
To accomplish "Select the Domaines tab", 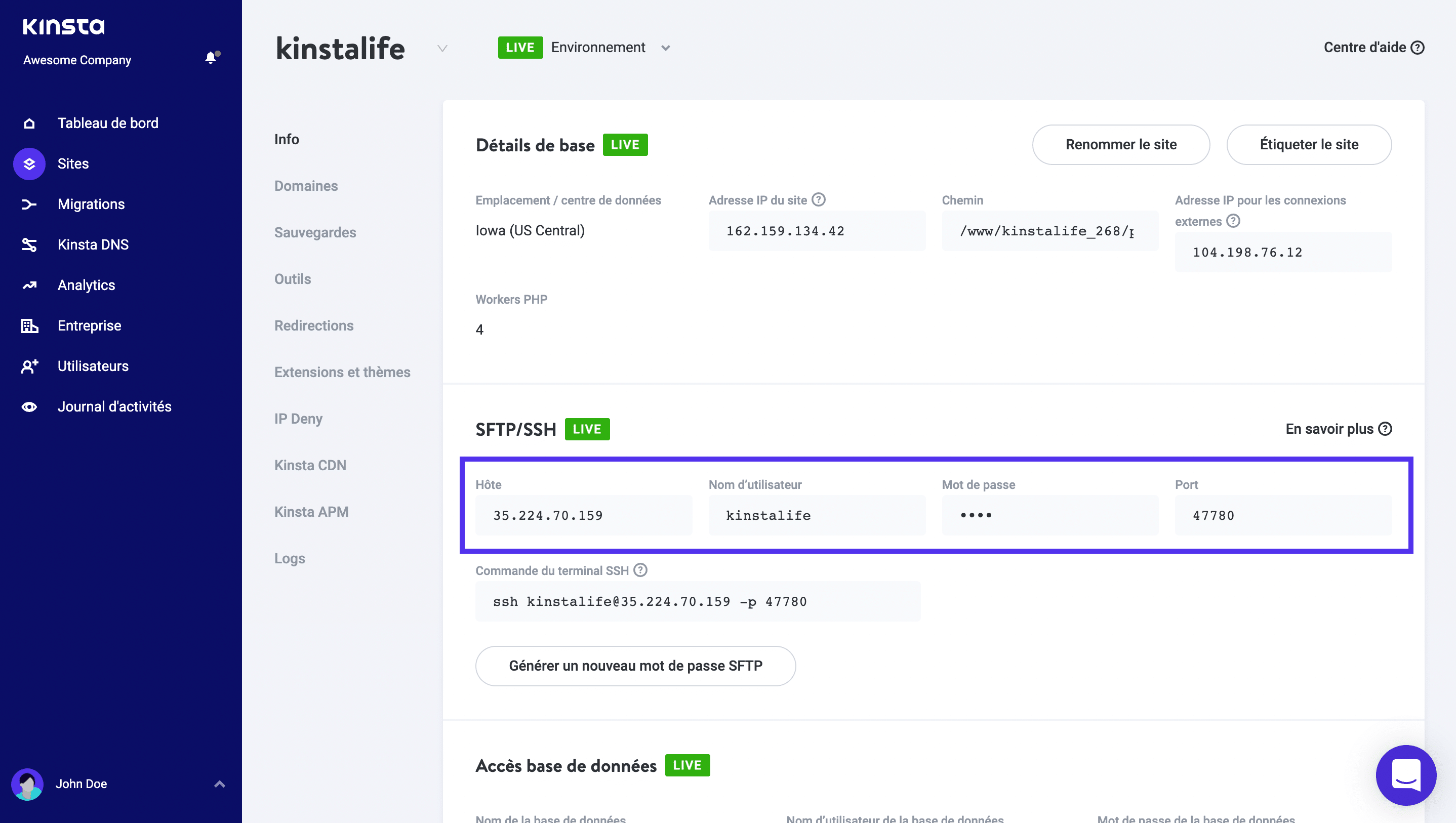I will point(306,186).
